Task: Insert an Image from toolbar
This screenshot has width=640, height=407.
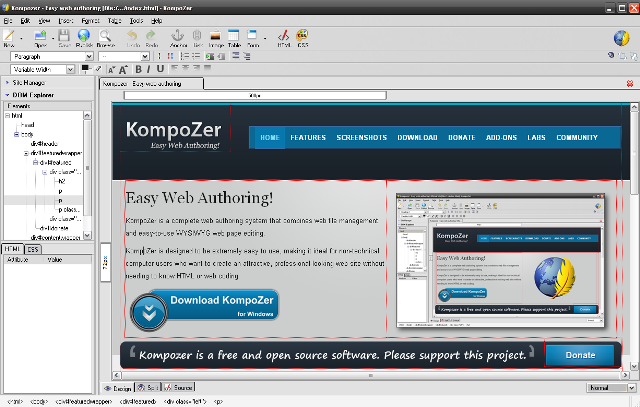Action: [x=216, y=38]
